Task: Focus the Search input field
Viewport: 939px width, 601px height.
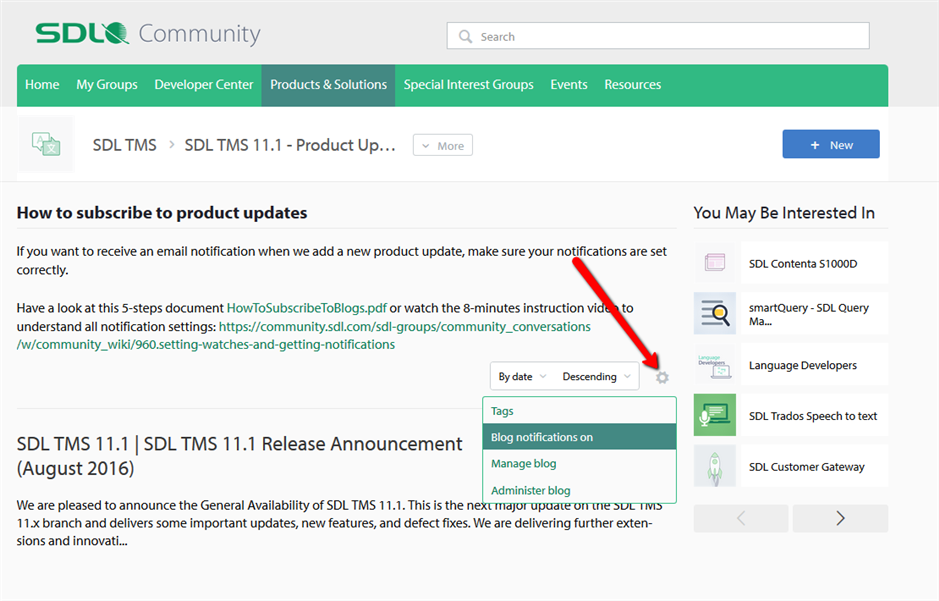Action: [658, 36]
